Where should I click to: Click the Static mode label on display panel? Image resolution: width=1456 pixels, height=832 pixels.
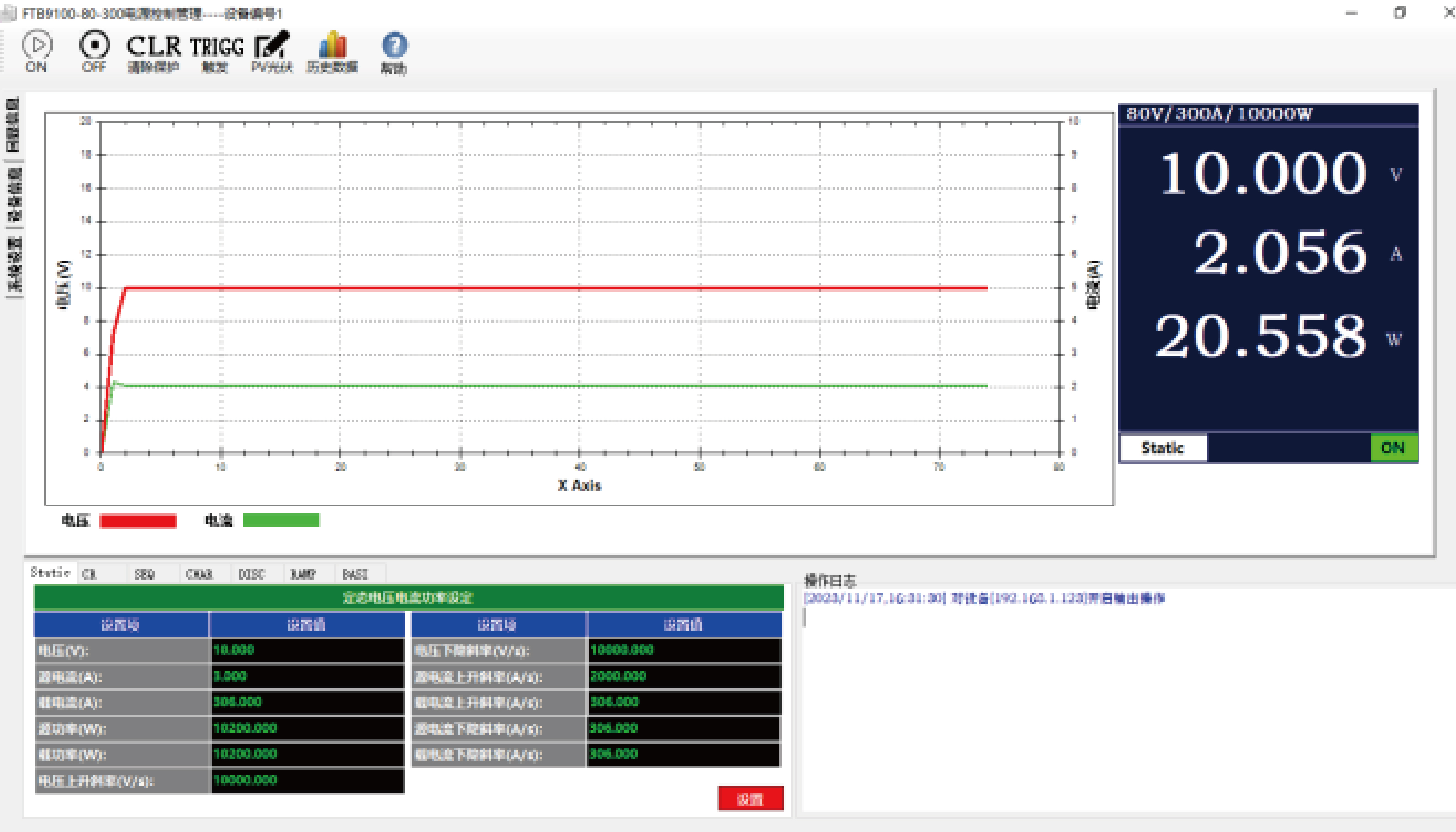pyautogui.click(x=1163, y=448)
